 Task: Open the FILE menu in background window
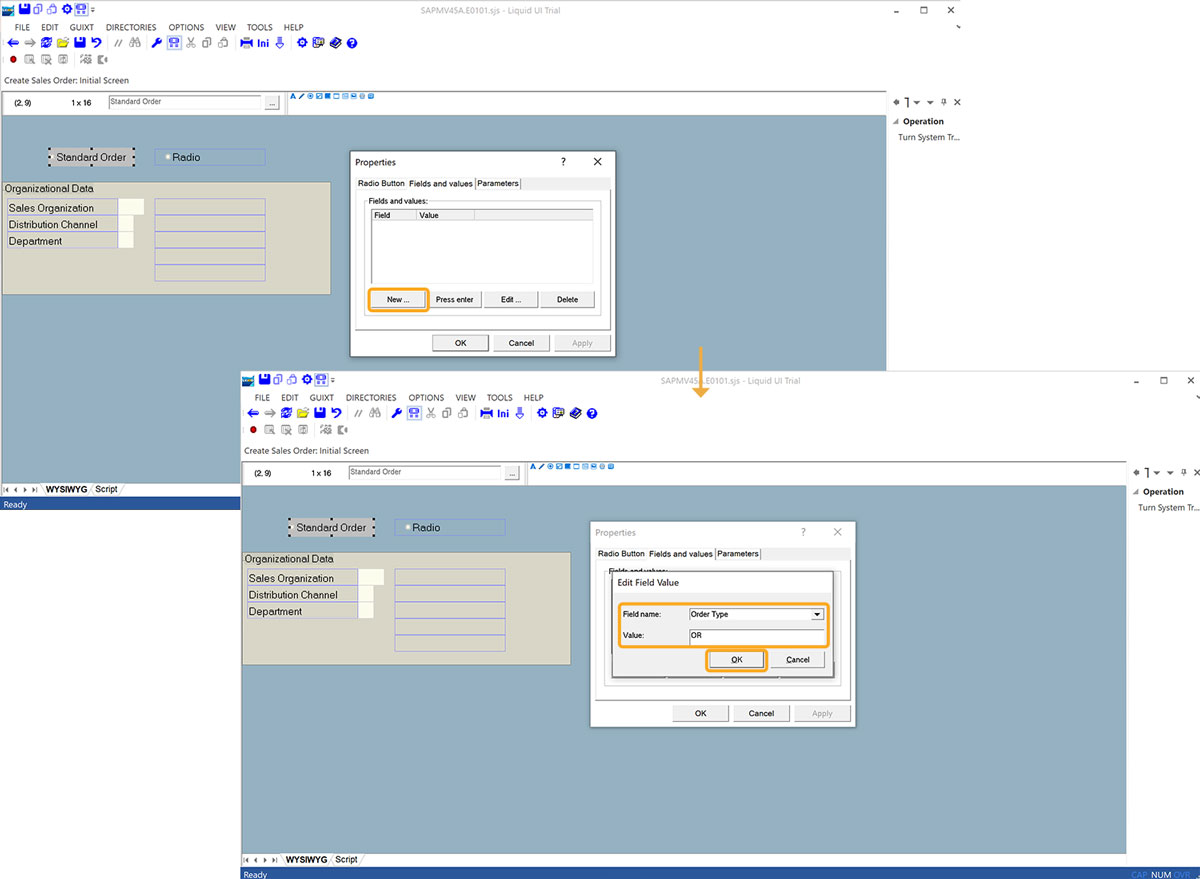click(x=22, y=28)
